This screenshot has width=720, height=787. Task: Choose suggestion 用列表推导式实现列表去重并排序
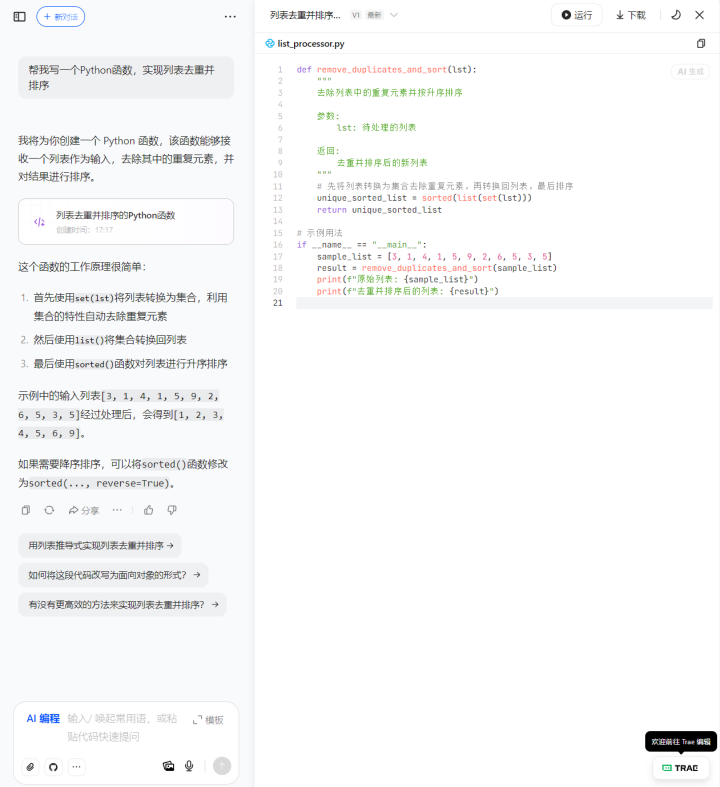[x=100, y=546]
